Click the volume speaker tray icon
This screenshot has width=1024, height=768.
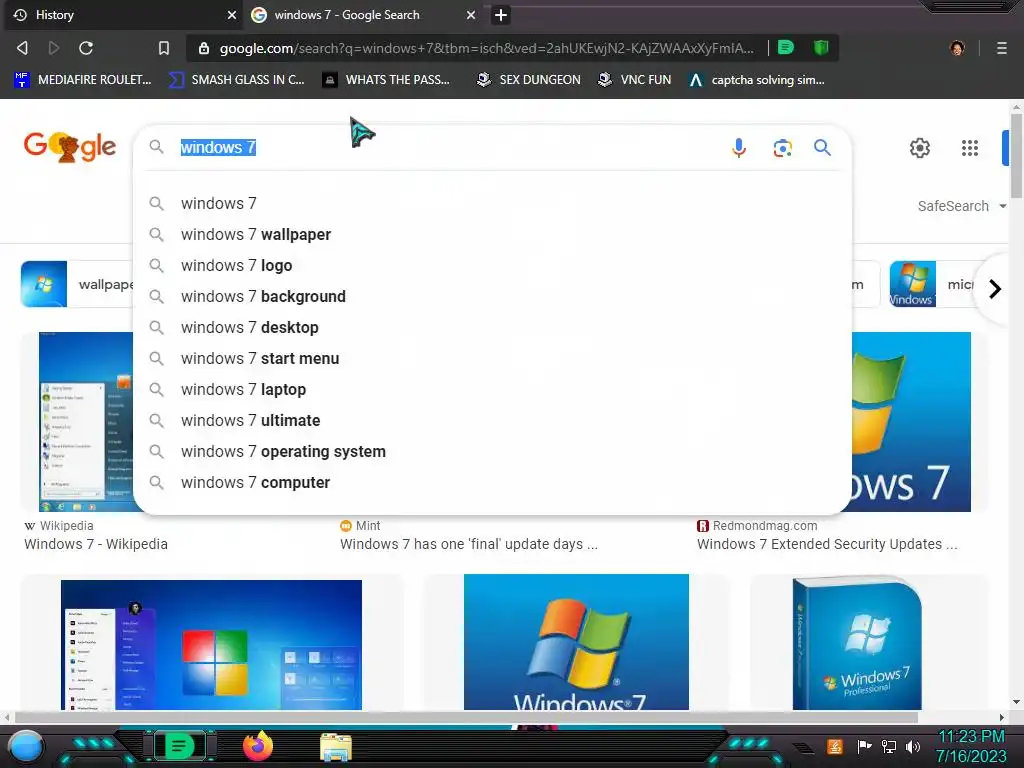pos(913,746)
